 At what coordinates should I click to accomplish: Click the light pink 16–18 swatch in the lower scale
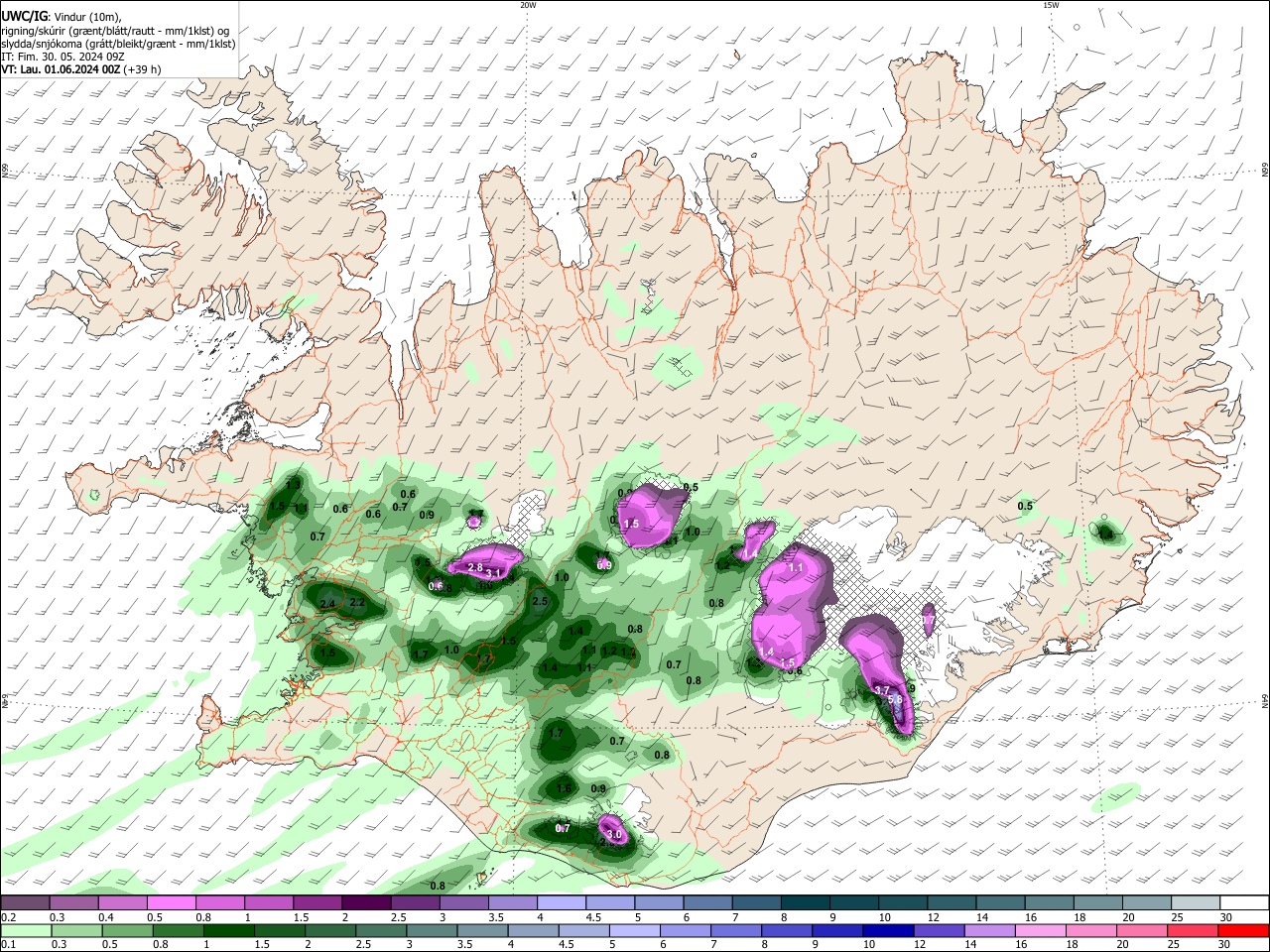click(x=1040, y=930)
